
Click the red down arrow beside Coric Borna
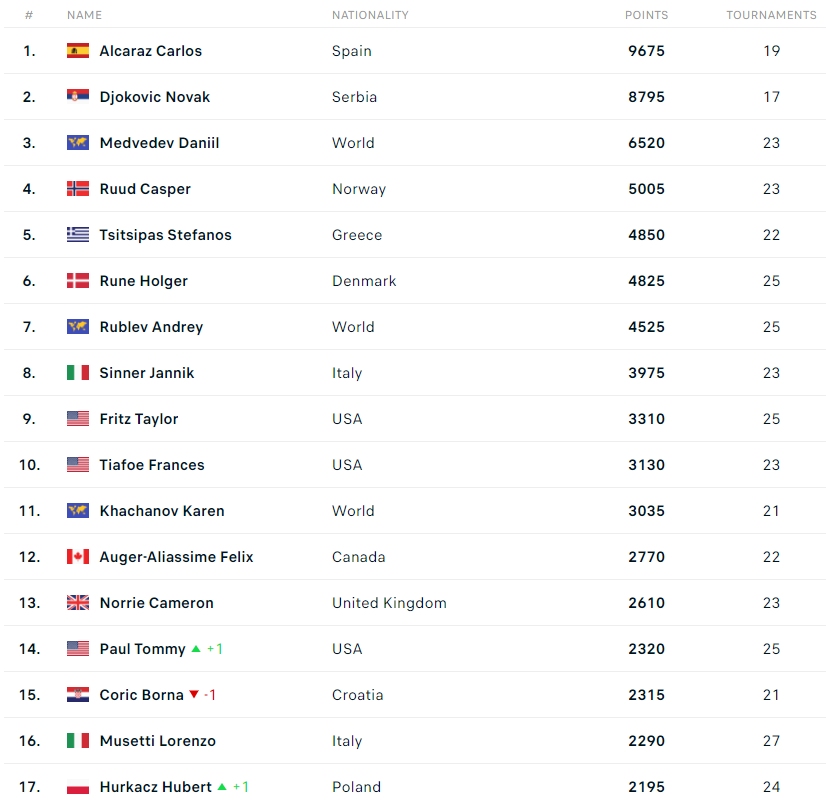(194, 694)
